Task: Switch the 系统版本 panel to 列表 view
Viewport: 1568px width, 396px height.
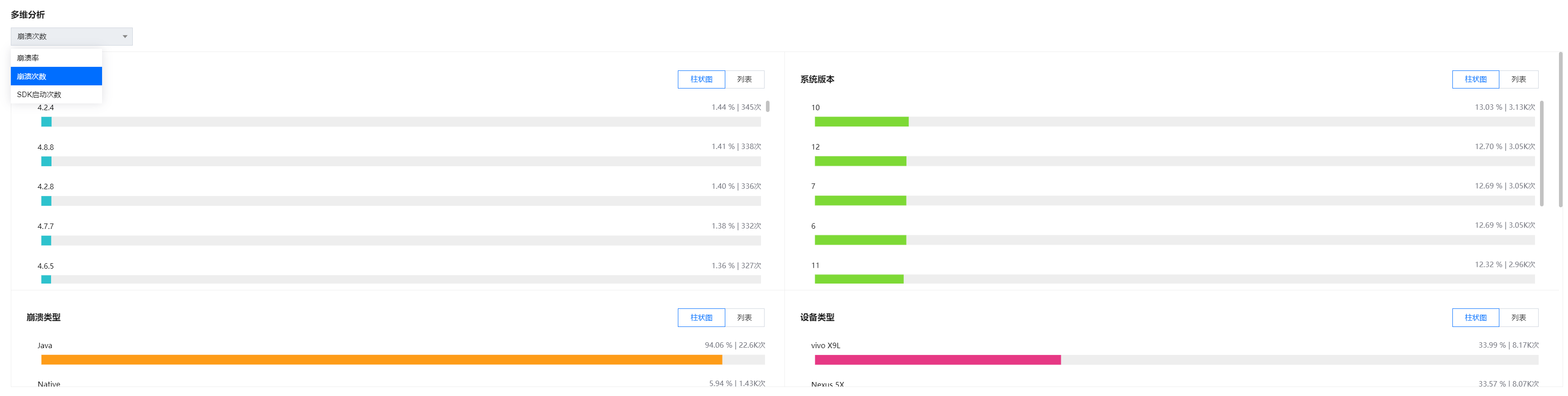Action: point(1518,79)
